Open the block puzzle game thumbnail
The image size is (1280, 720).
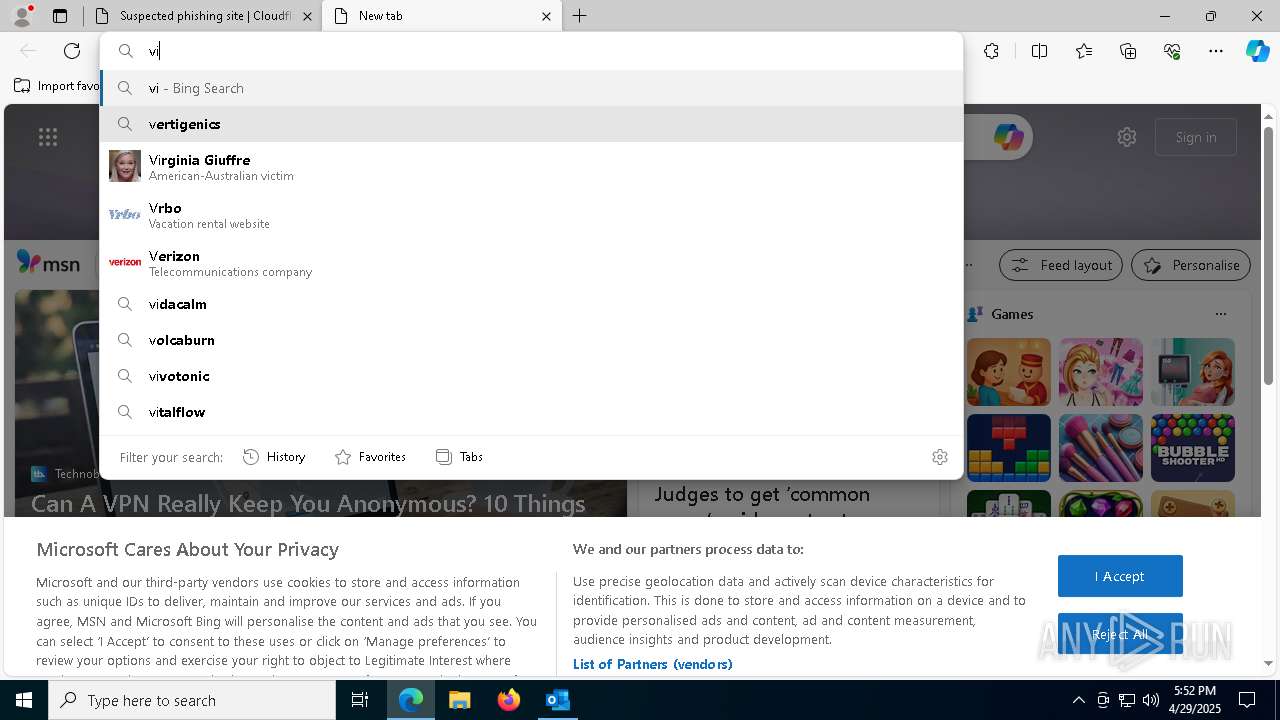tap(1009, 448)
